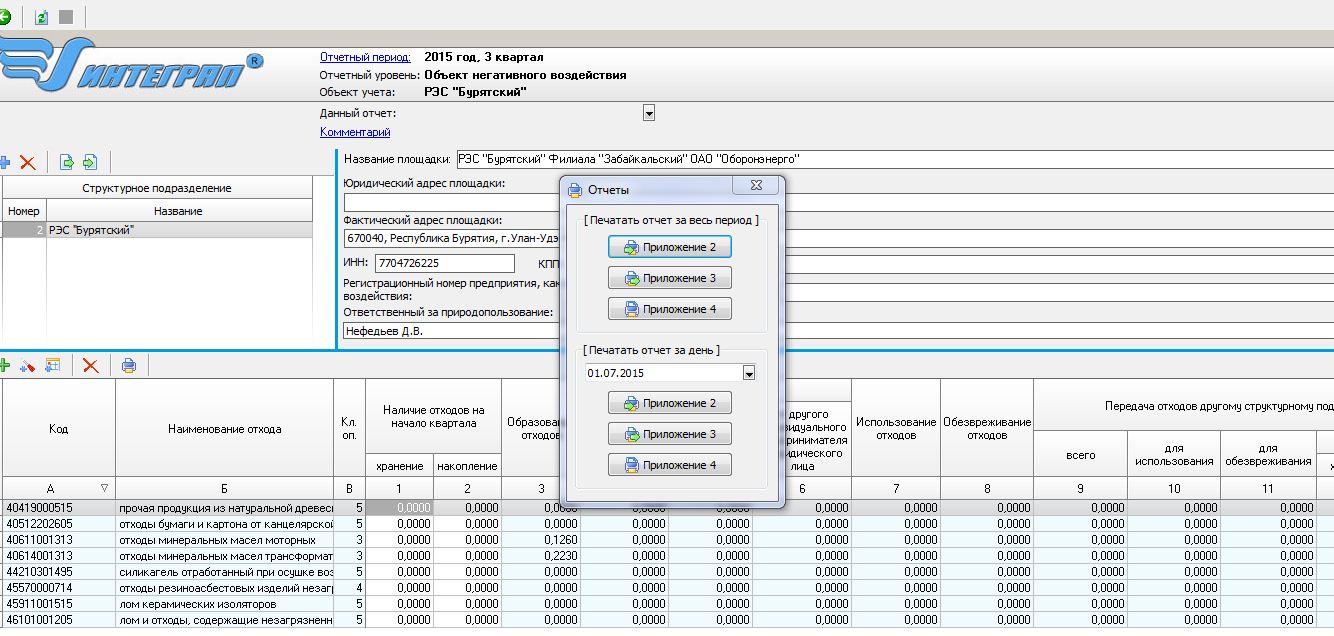Image resolution: width=1334 pixels, height=636 pixels.
Task: Print Приложение 3 for the selected day
Action: [x=669, y=434]
